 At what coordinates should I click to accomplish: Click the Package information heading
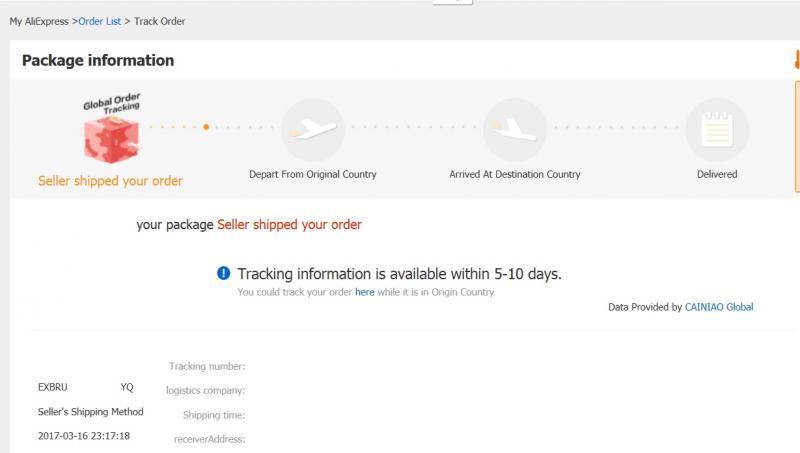98,60
